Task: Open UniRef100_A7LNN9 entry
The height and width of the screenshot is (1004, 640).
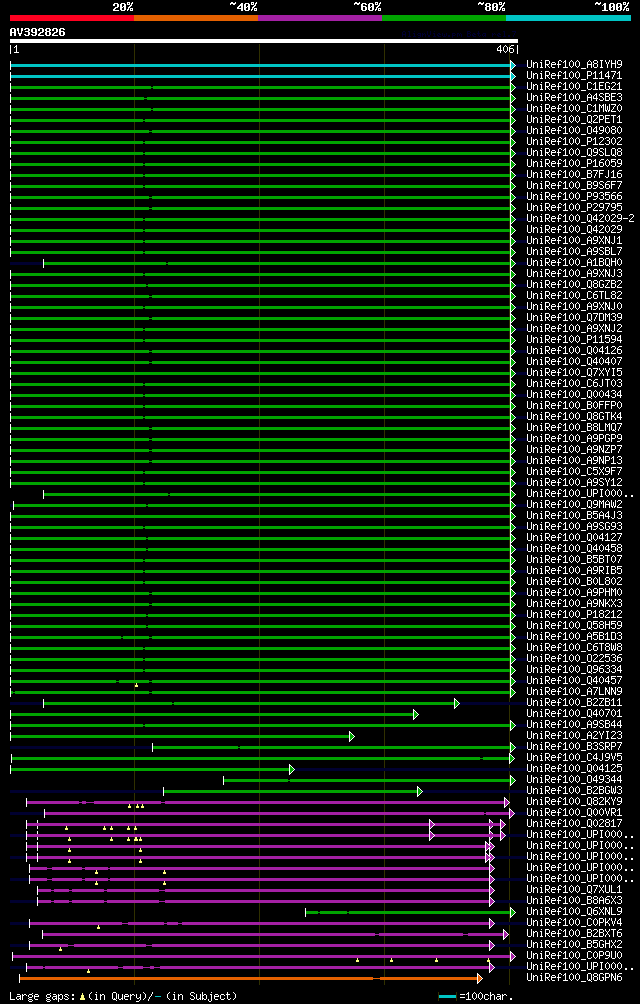Action: 574,692
